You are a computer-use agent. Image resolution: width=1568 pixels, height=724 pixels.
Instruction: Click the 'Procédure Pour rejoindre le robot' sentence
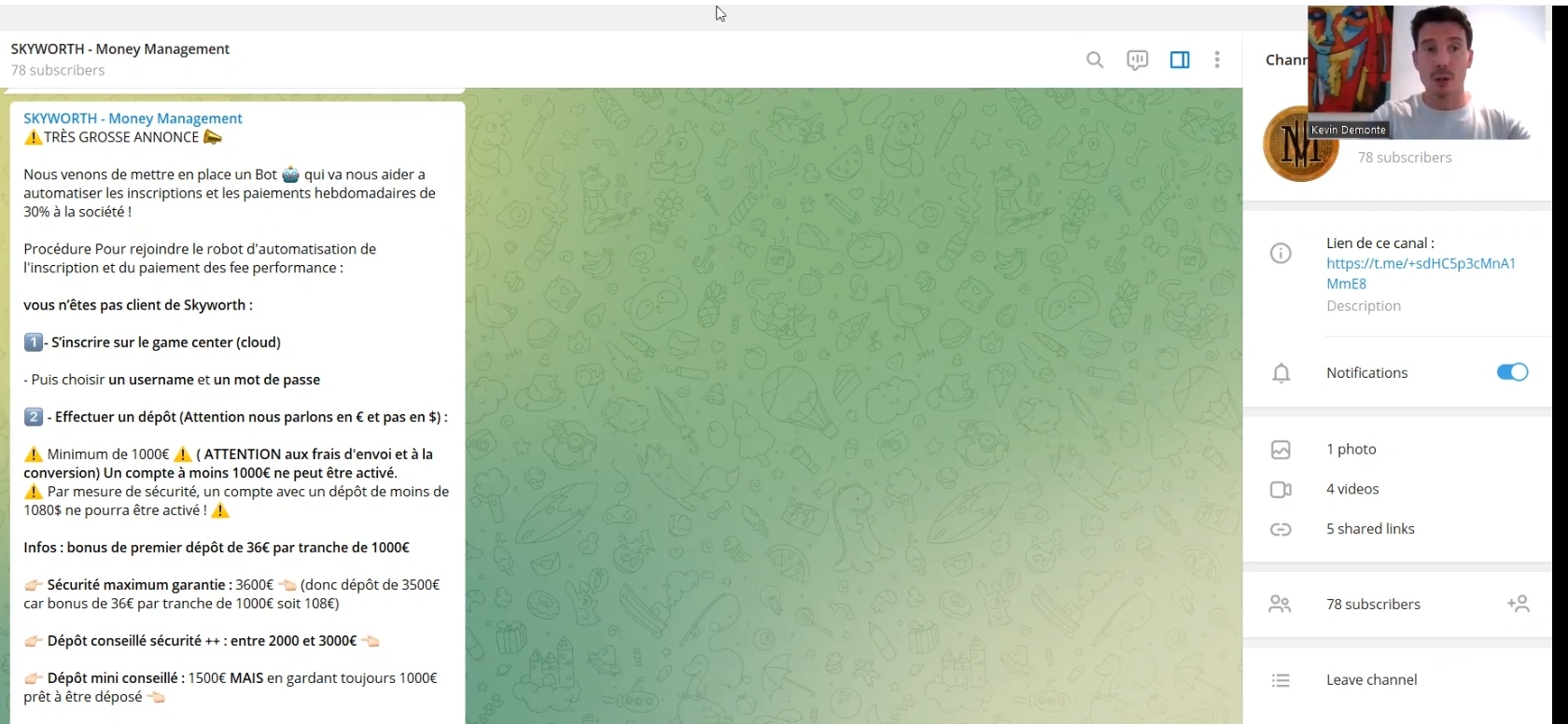click(x=200, y=258)
